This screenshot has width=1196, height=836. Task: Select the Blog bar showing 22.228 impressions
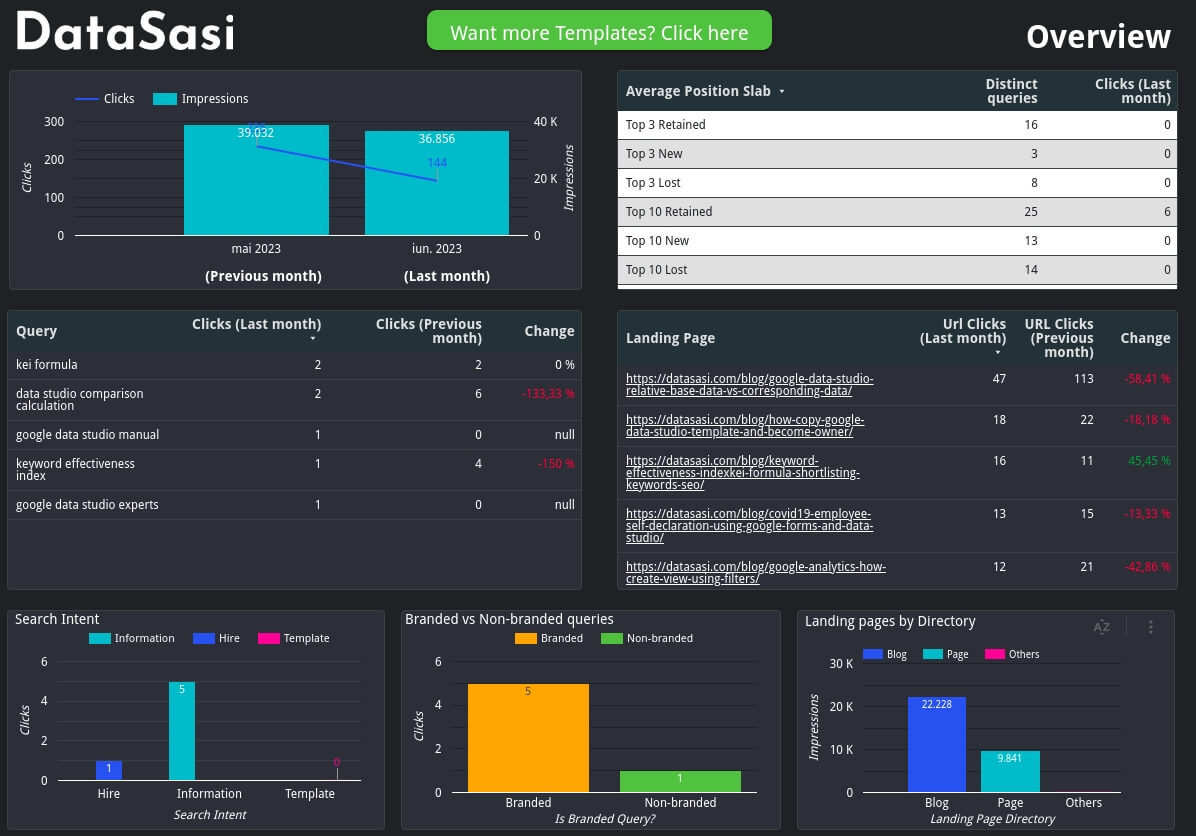click(936, 744)
